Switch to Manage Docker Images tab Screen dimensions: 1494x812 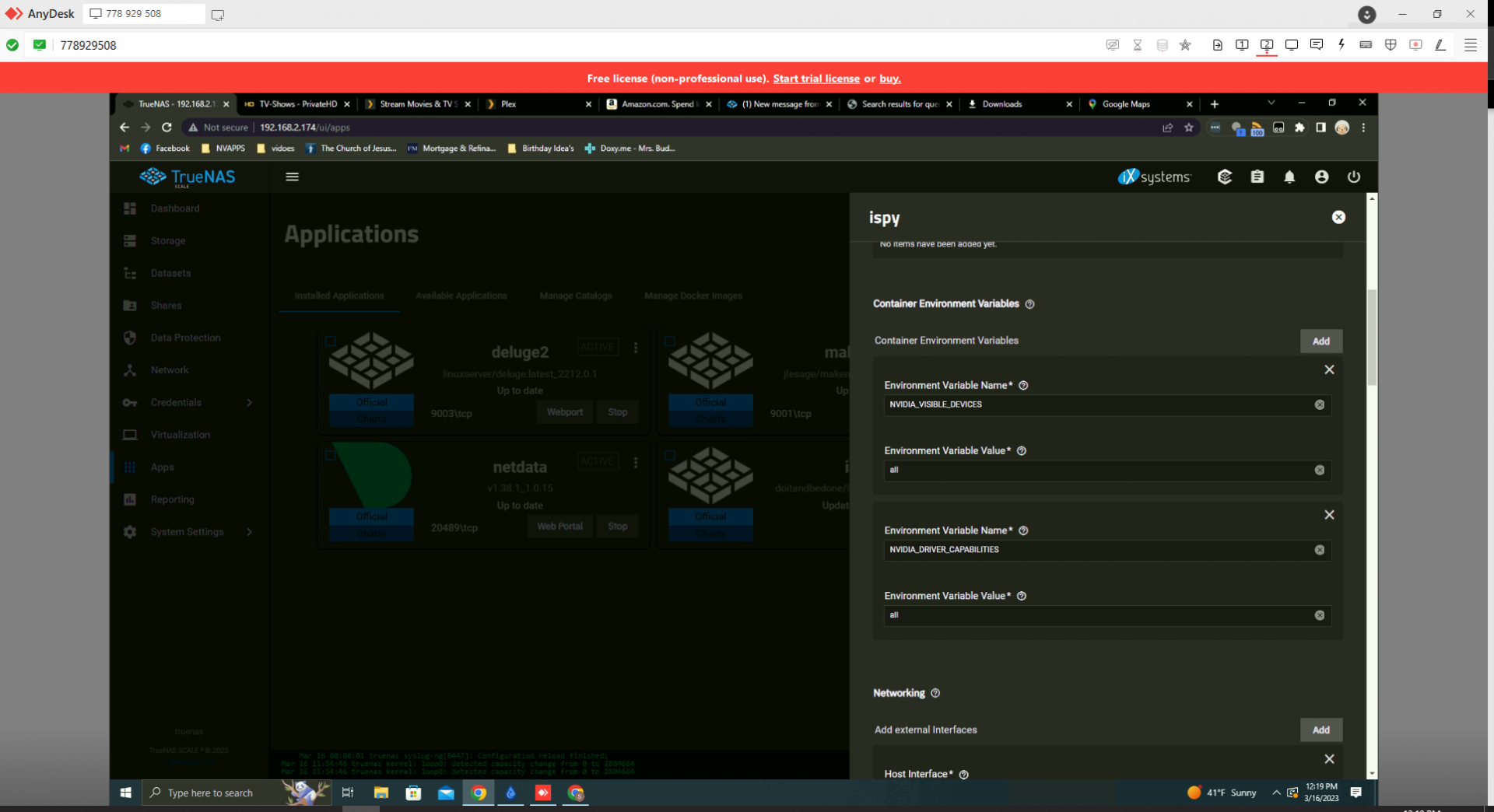click(693, 296)
